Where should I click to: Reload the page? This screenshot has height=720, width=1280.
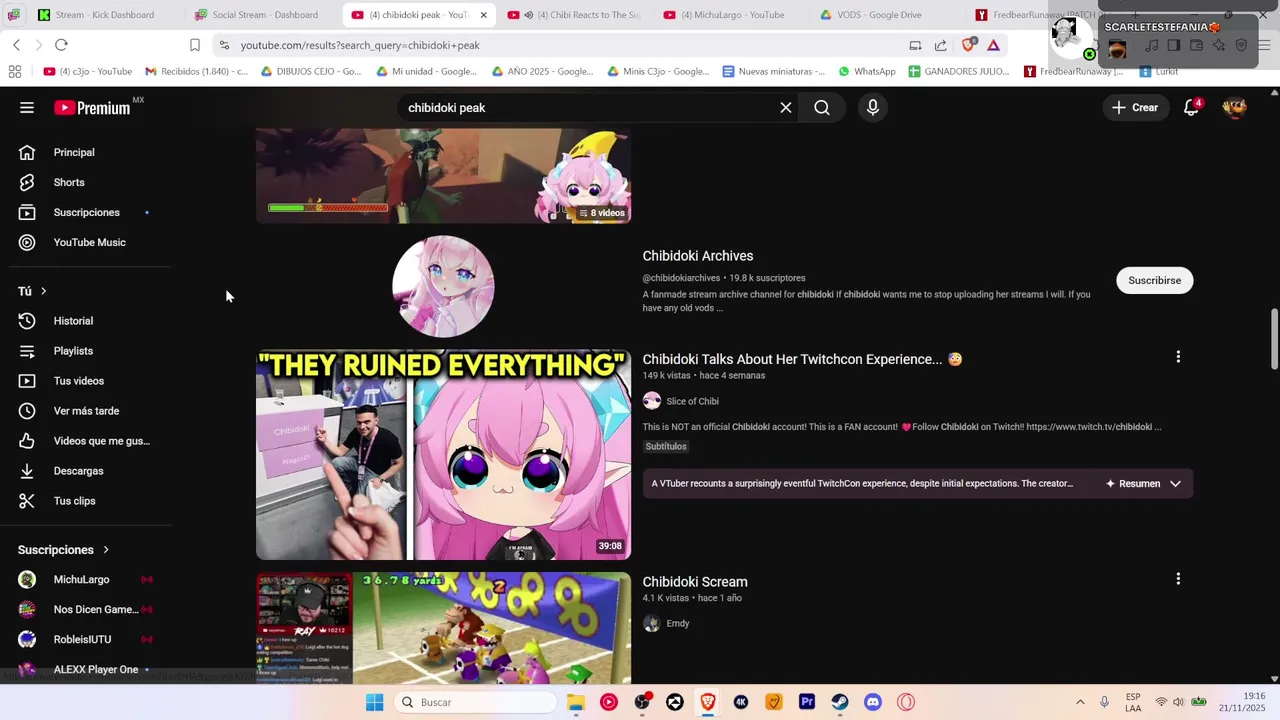pyautogui.click(x=61, y=45)
